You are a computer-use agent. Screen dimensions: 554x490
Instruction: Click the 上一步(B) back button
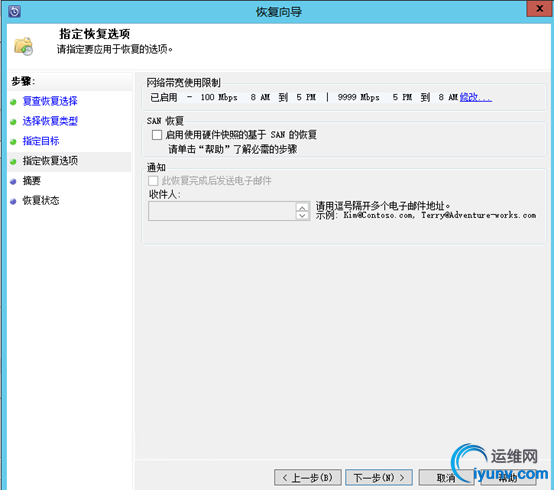[308, 478]
